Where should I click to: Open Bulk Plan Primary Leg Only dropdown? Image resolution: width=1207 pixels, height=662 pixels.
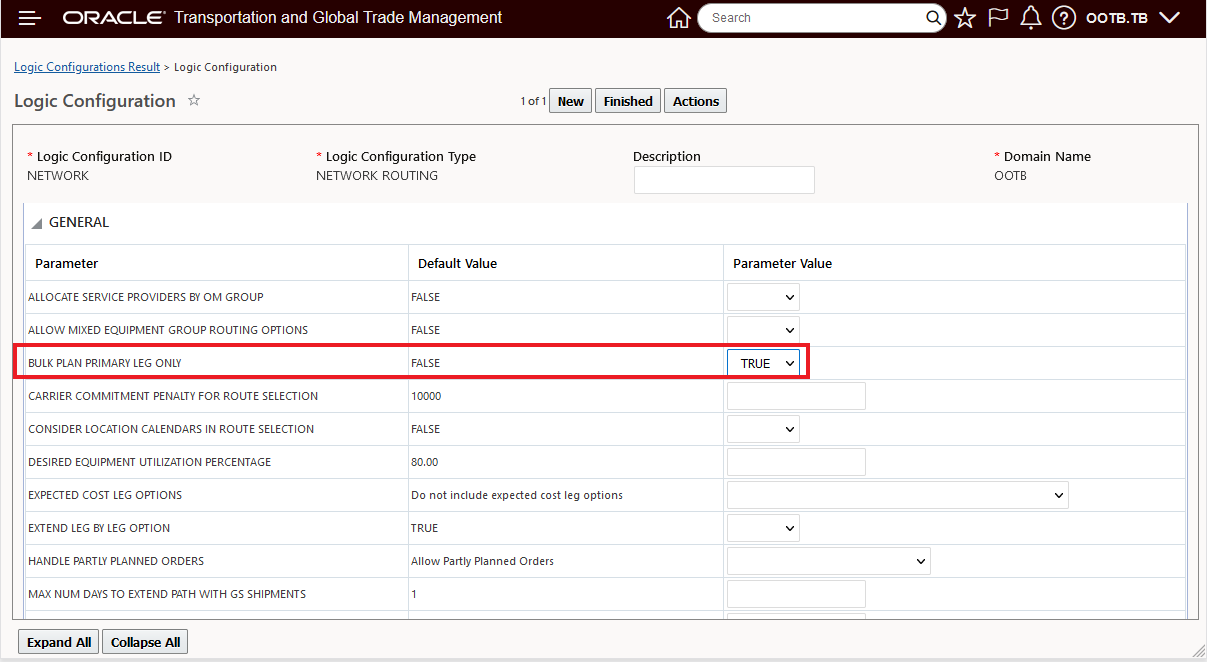click(x=763, y=363)
